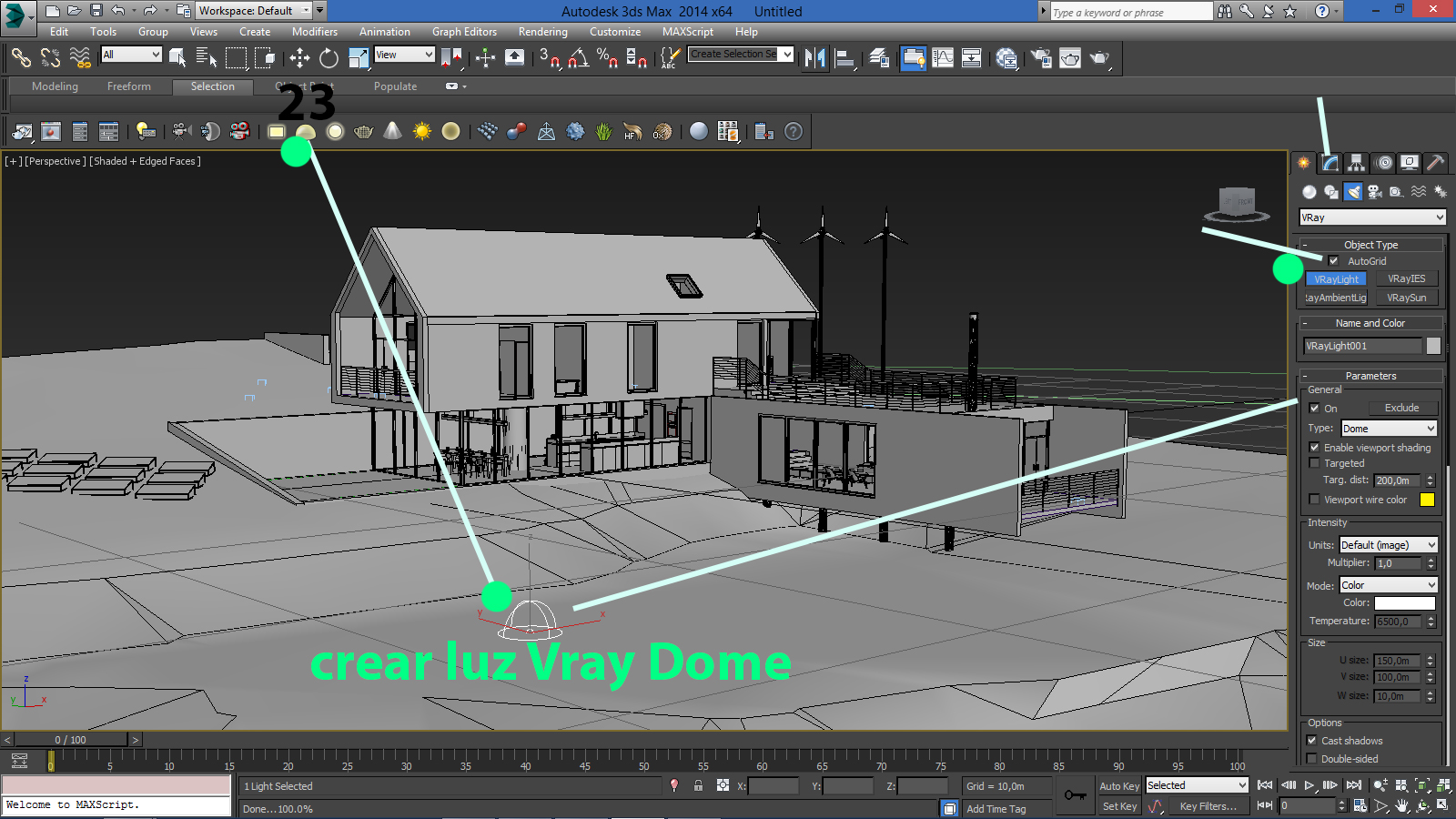Select the Lights category icon in Create panel

(1353, 192)
